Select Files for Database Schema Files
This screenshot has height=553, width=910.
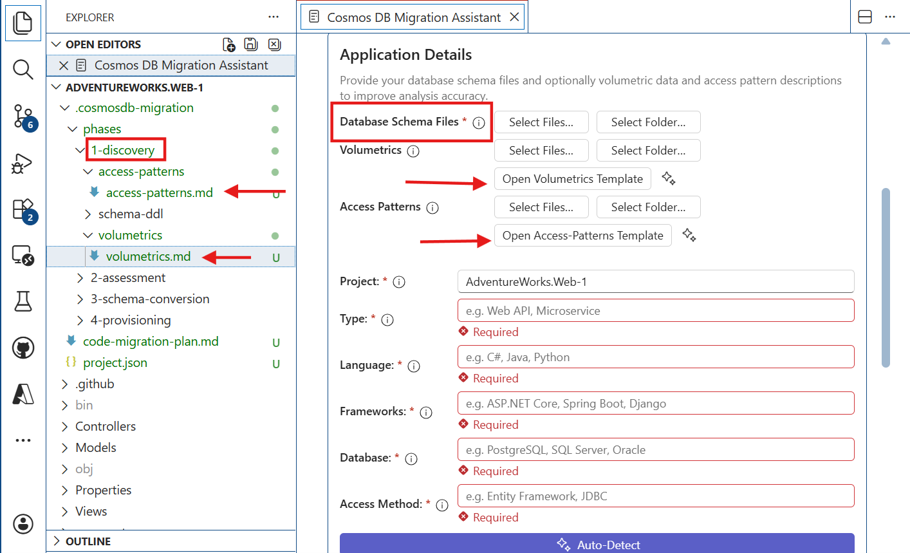coord(541,122)
